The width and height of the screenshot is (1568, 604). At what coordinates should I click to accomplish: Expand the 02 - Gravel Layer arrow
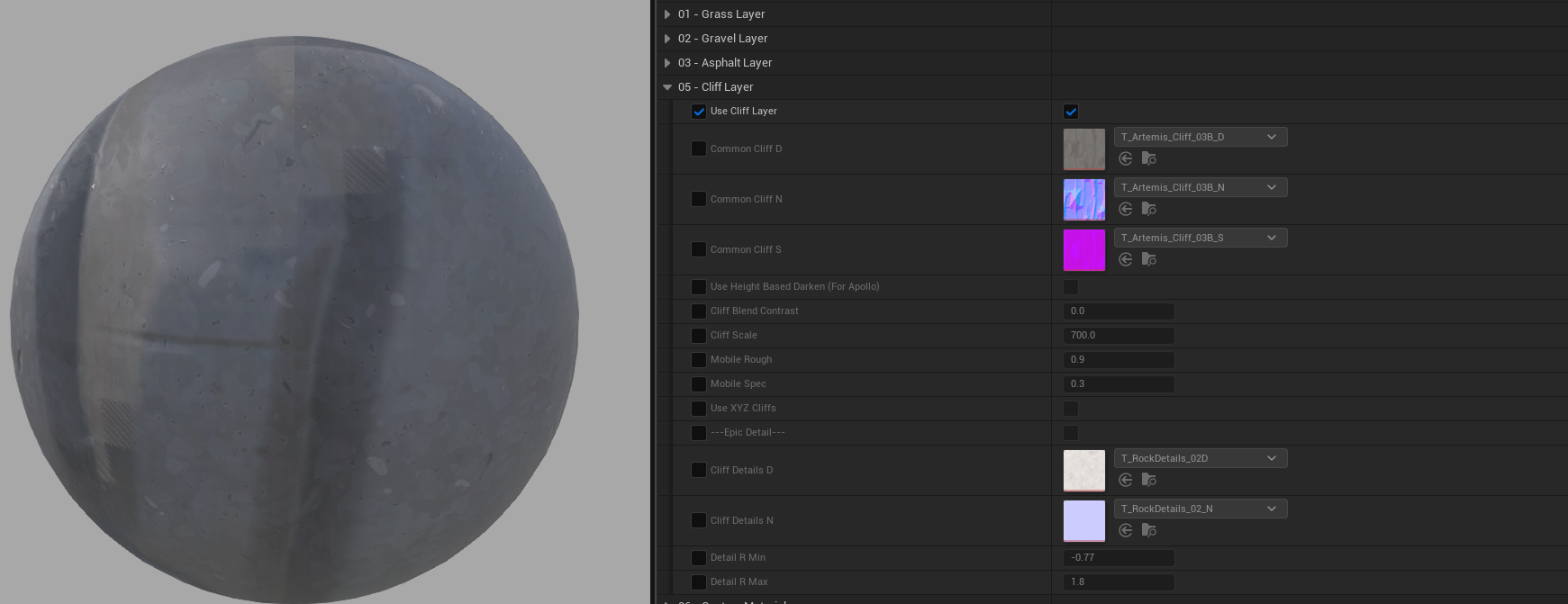tap(667, 39)
